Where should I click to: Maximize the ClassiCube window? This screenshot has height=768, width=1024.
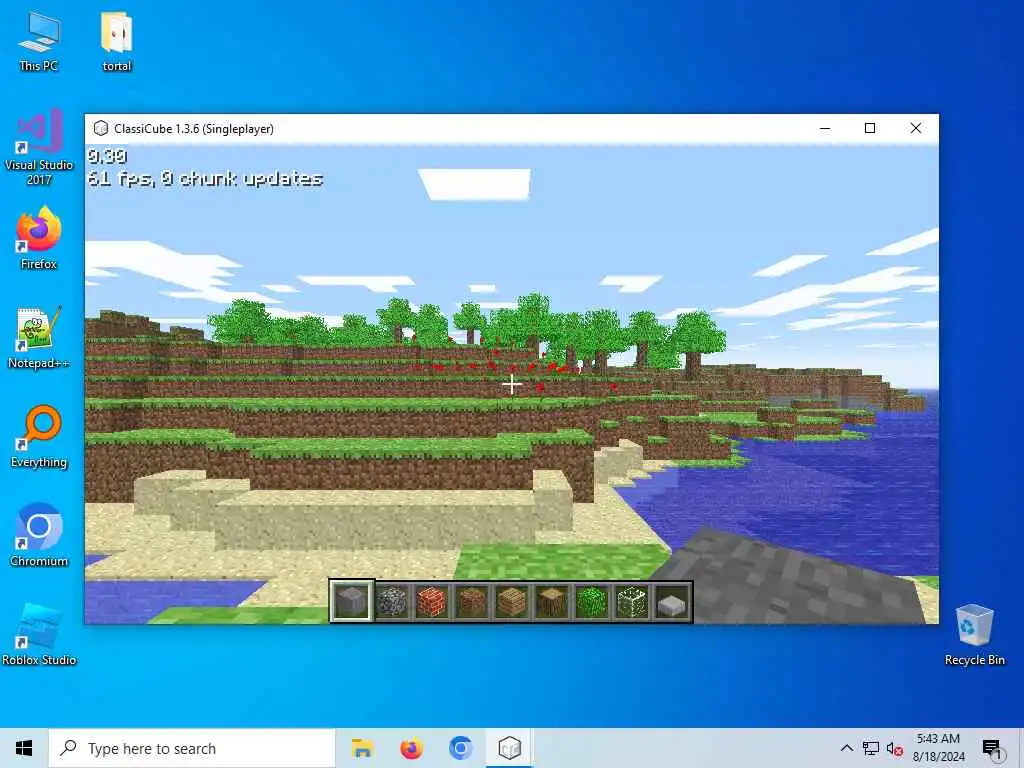870,129
